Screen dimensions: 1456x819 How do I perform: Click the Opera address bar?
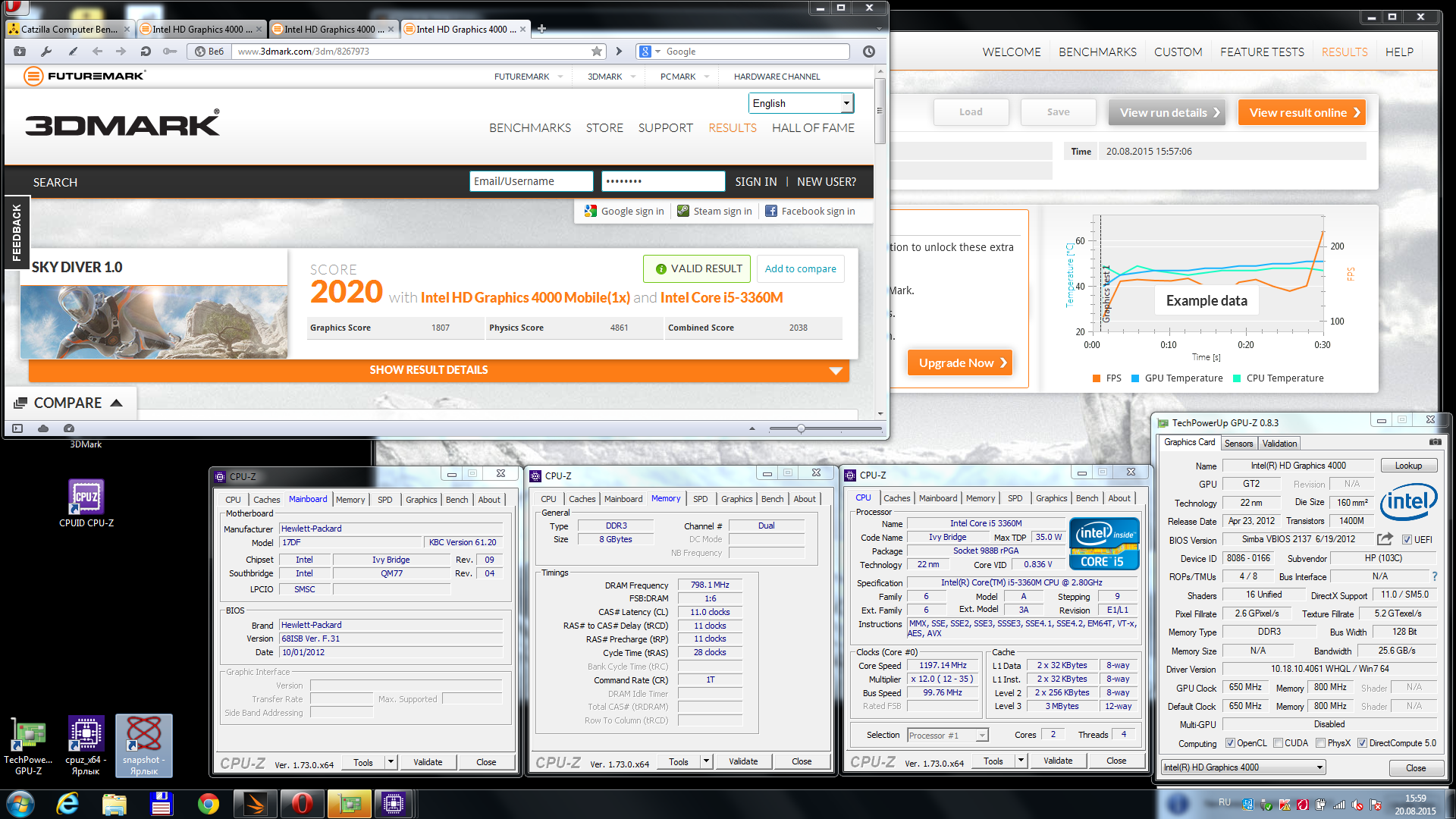(409, 52)
